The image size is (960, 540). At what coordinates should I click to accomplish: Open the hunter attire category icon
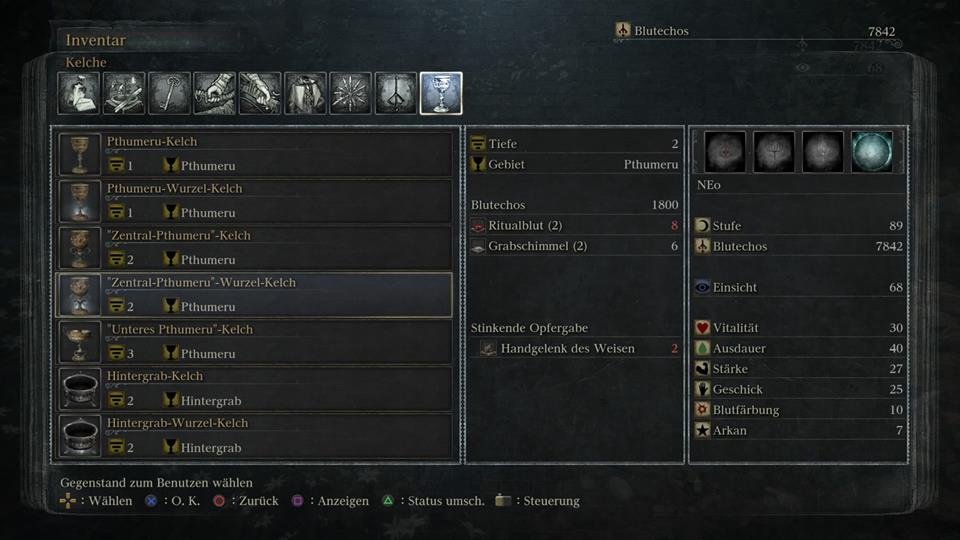coord(305,94)
